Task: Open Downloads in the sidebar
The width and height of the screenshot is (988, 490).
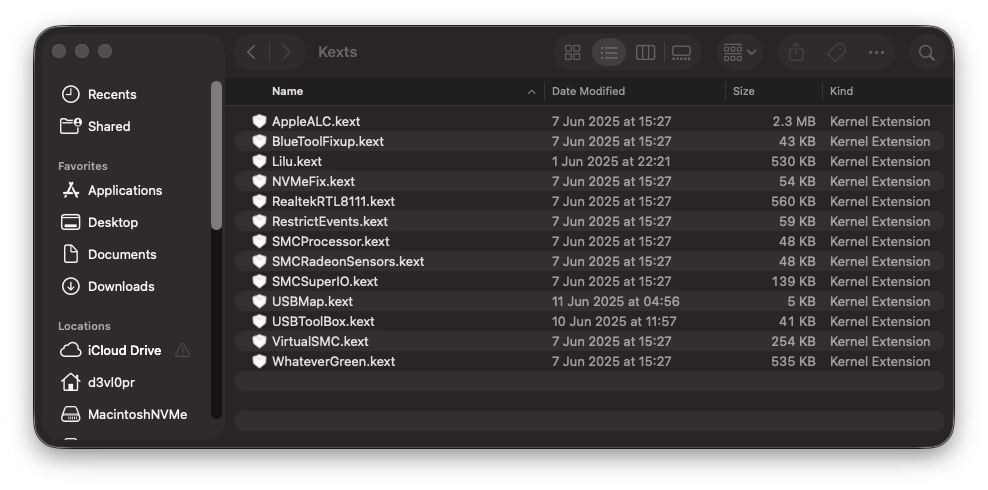Action: click(x=121, y=287)
